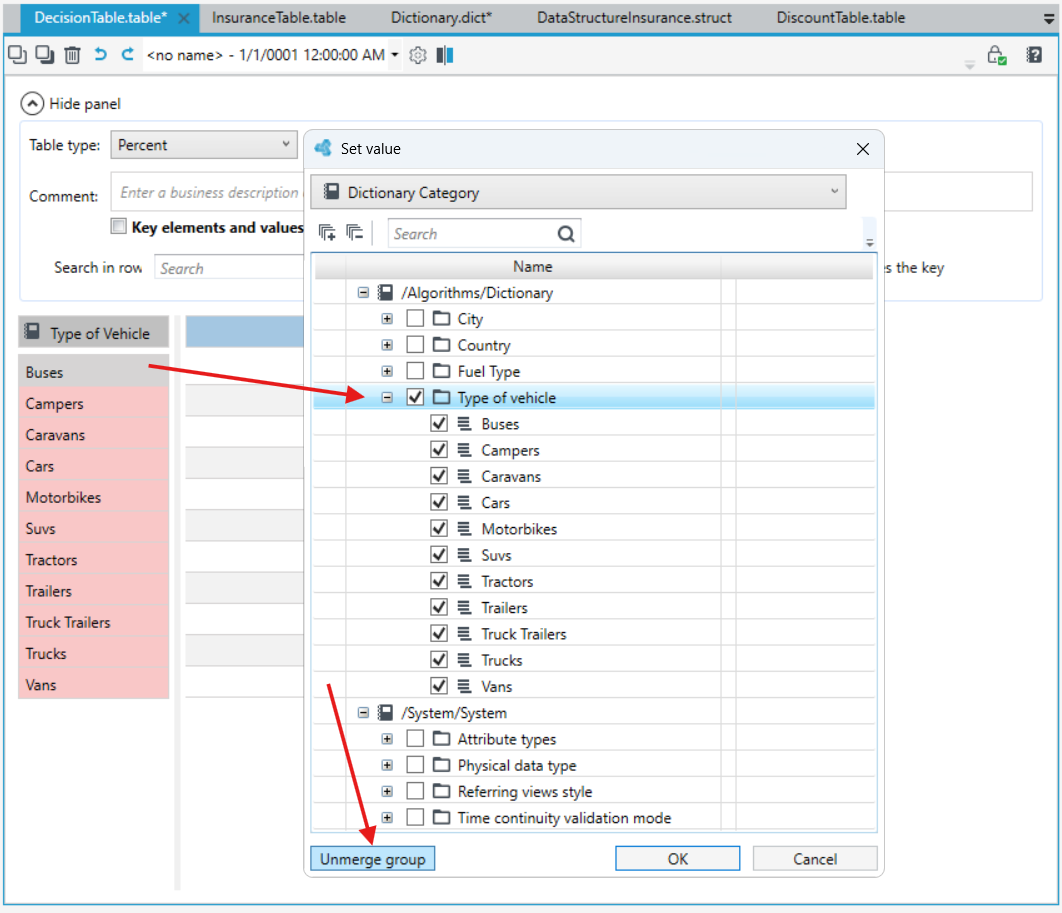Click the Cancel button
The image size is (1062, 913).
coord(815,859)
